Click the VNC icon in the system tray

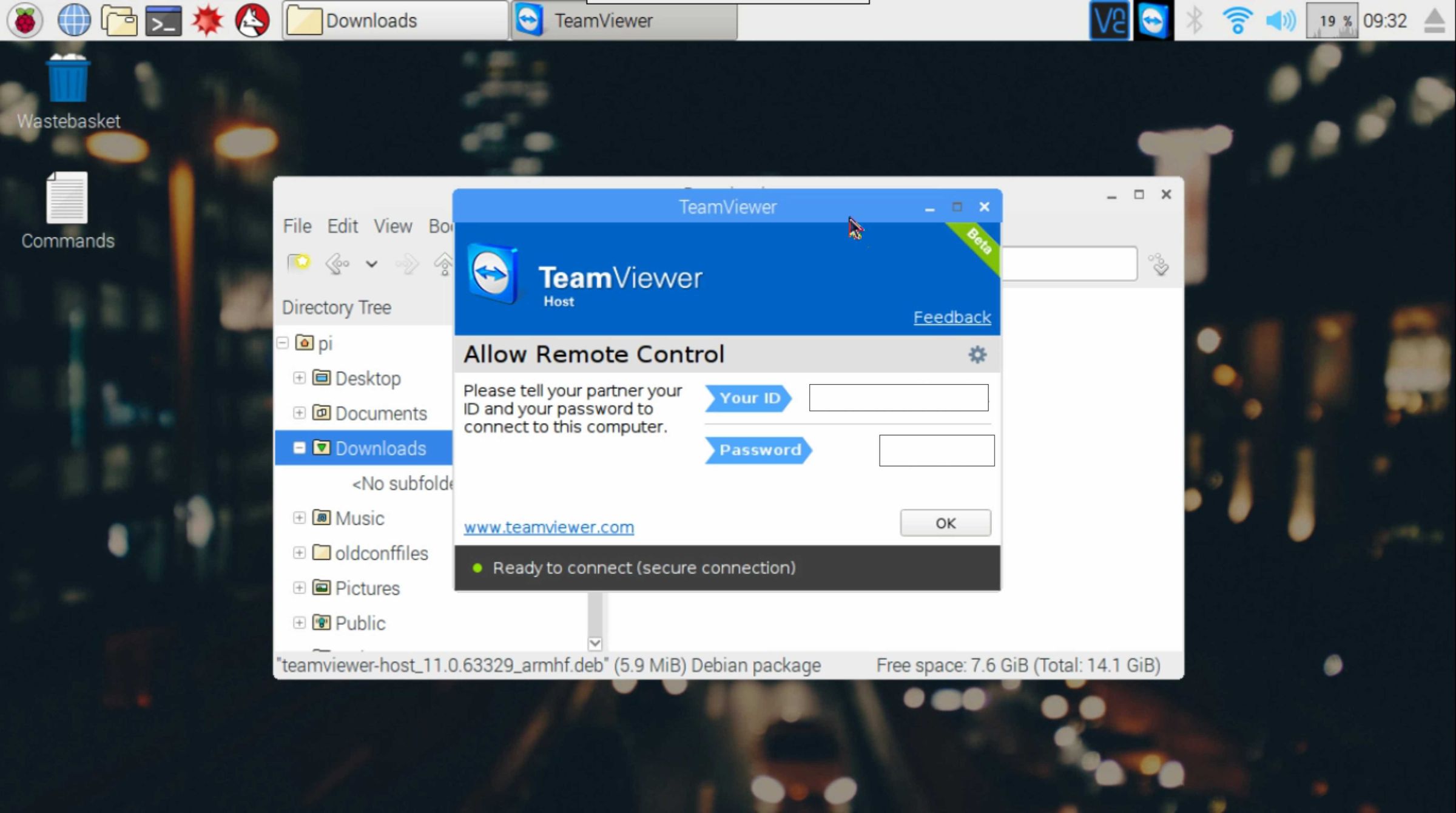point(1109,20)
